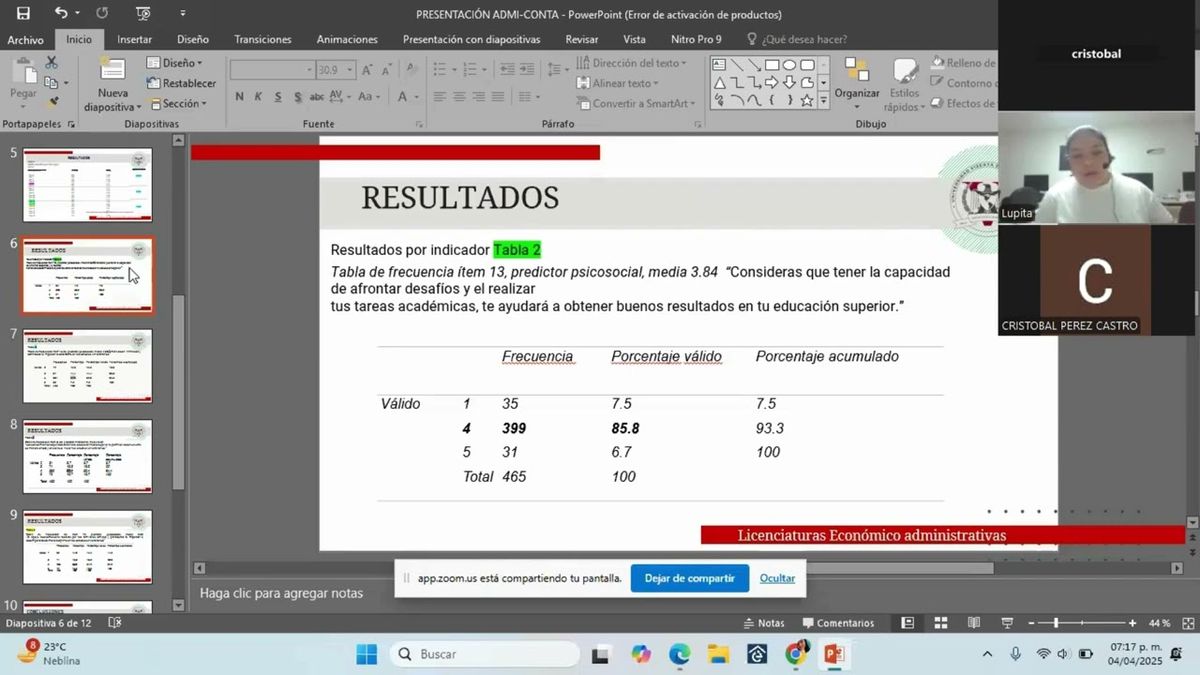Decrease the list indent level
Image resolution: width=1200 pixels, height=675 pixels.
tap(506, 70)
